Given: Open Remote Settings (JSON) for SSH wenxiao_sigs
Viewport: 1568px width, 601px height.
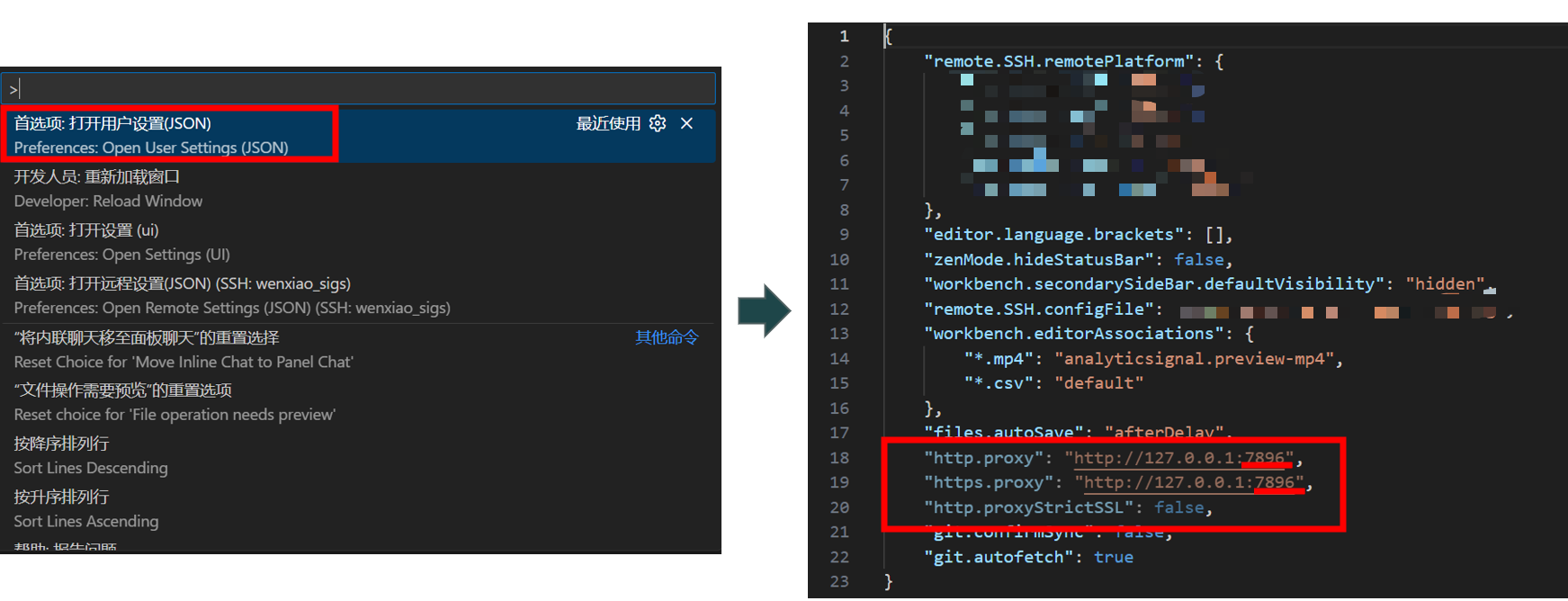Looking at the screenshot, I should click(231, 295).
